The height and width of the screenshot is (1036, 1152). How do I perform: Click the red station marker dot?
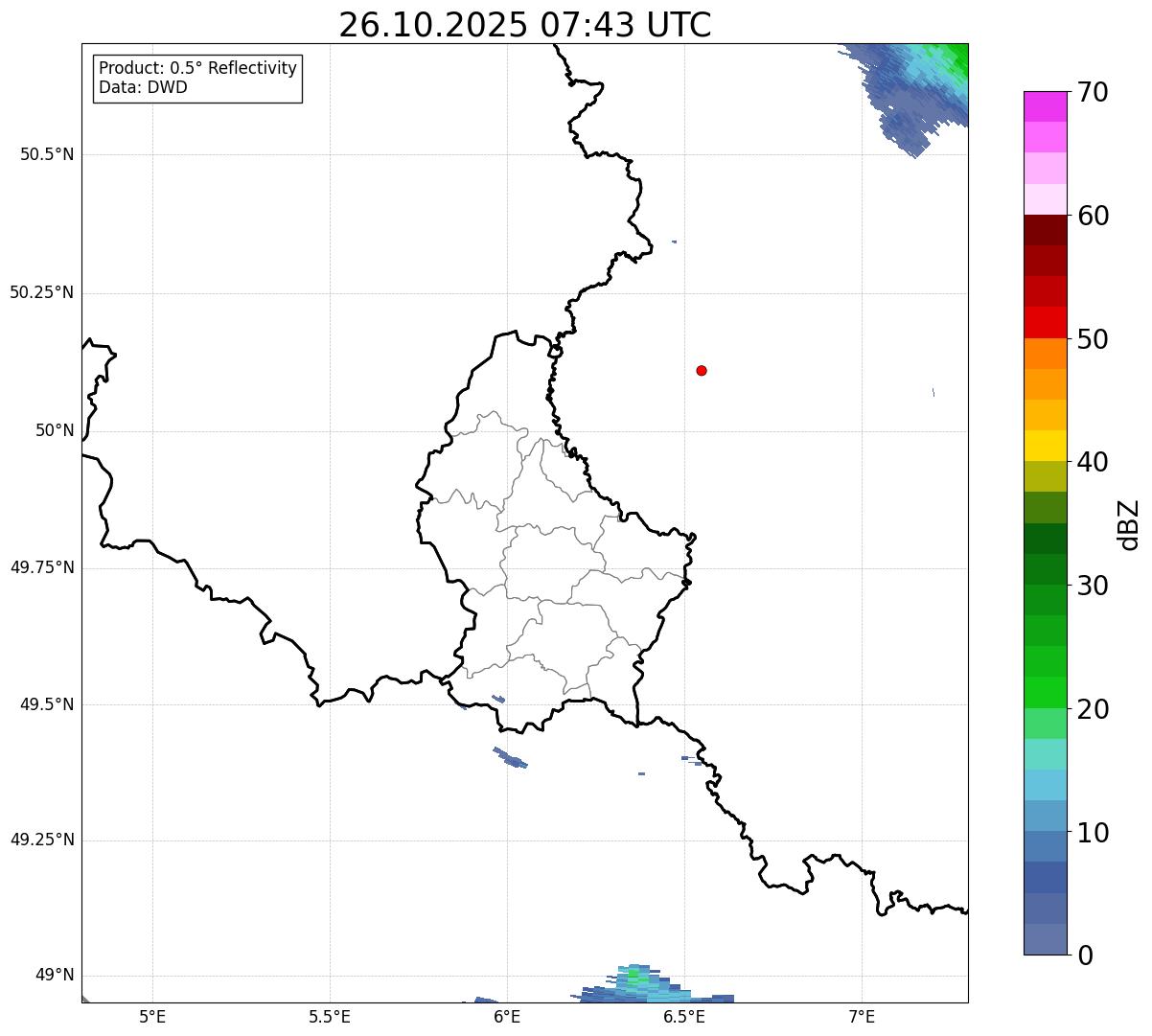click(702, 370)
